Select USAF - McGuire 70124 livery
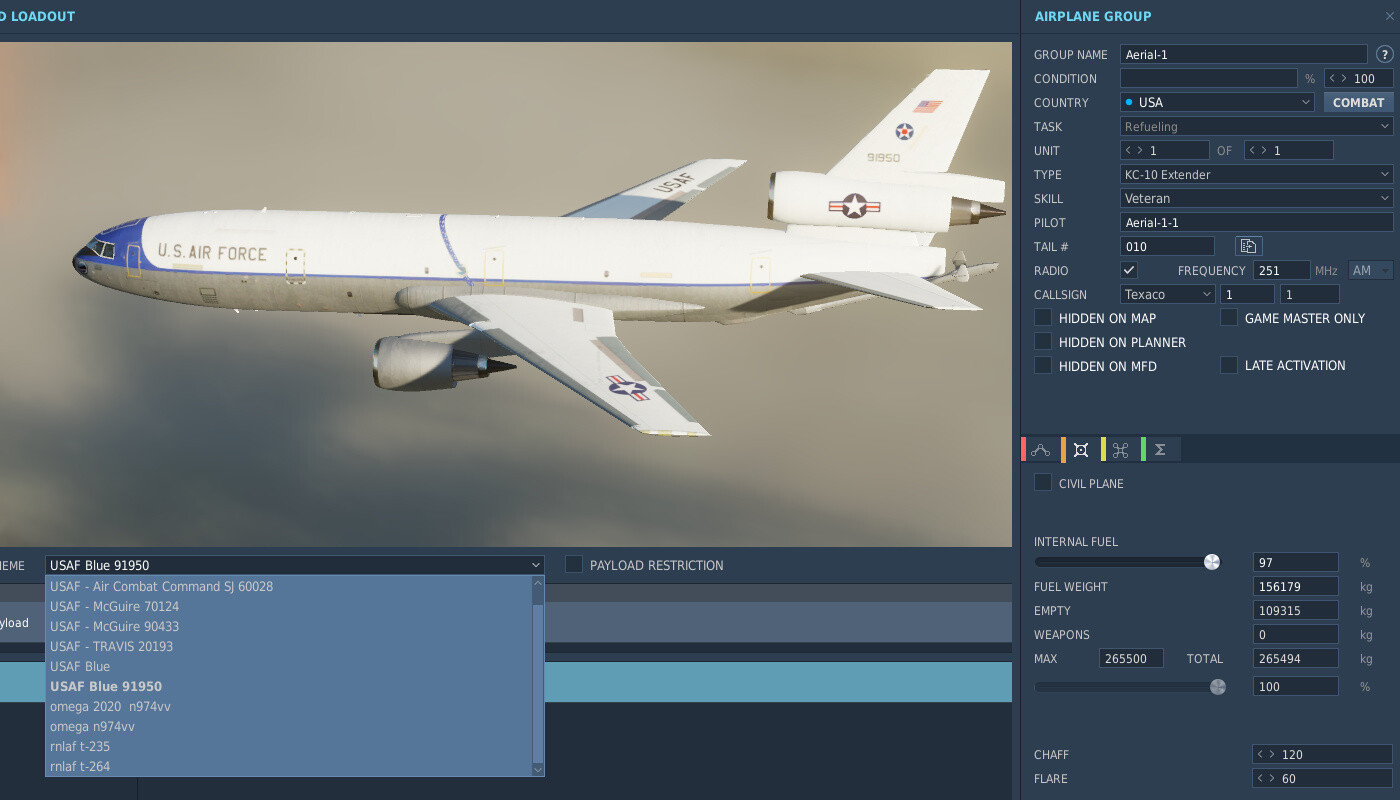This screenshot has height=800, width=1400. 289,606
